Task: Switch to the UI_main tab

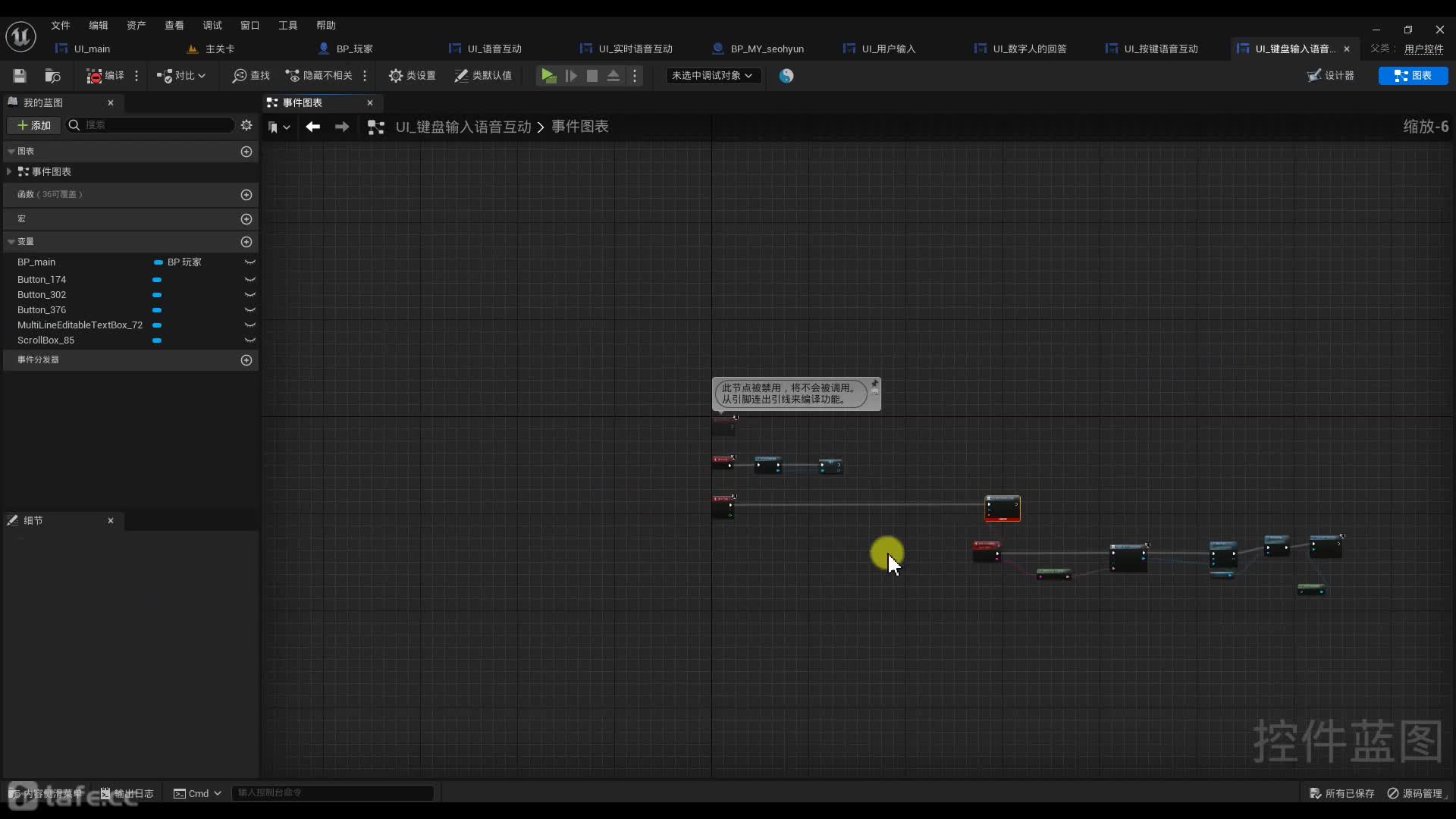Action: [91, 49]
